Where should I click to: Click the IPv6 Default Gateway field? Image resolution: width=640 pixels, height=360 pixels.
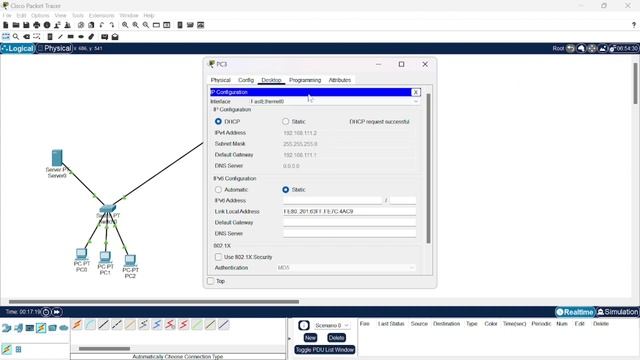[349, 222]
